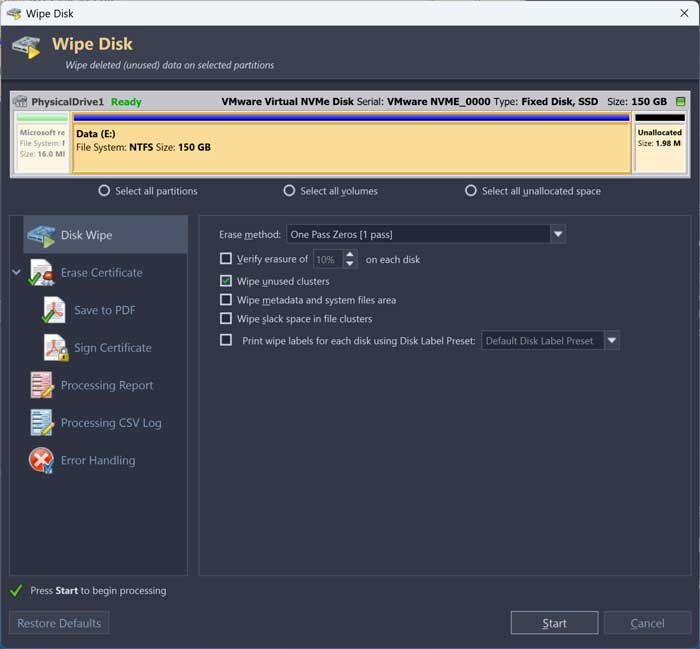Click the Start button

(554, 623)
